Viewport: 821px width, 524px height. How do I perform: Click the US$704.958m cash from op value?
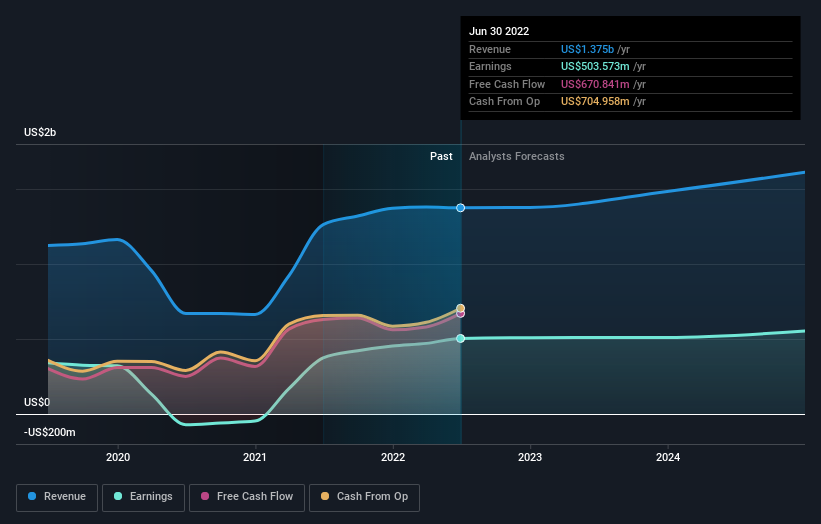point(595,102)
